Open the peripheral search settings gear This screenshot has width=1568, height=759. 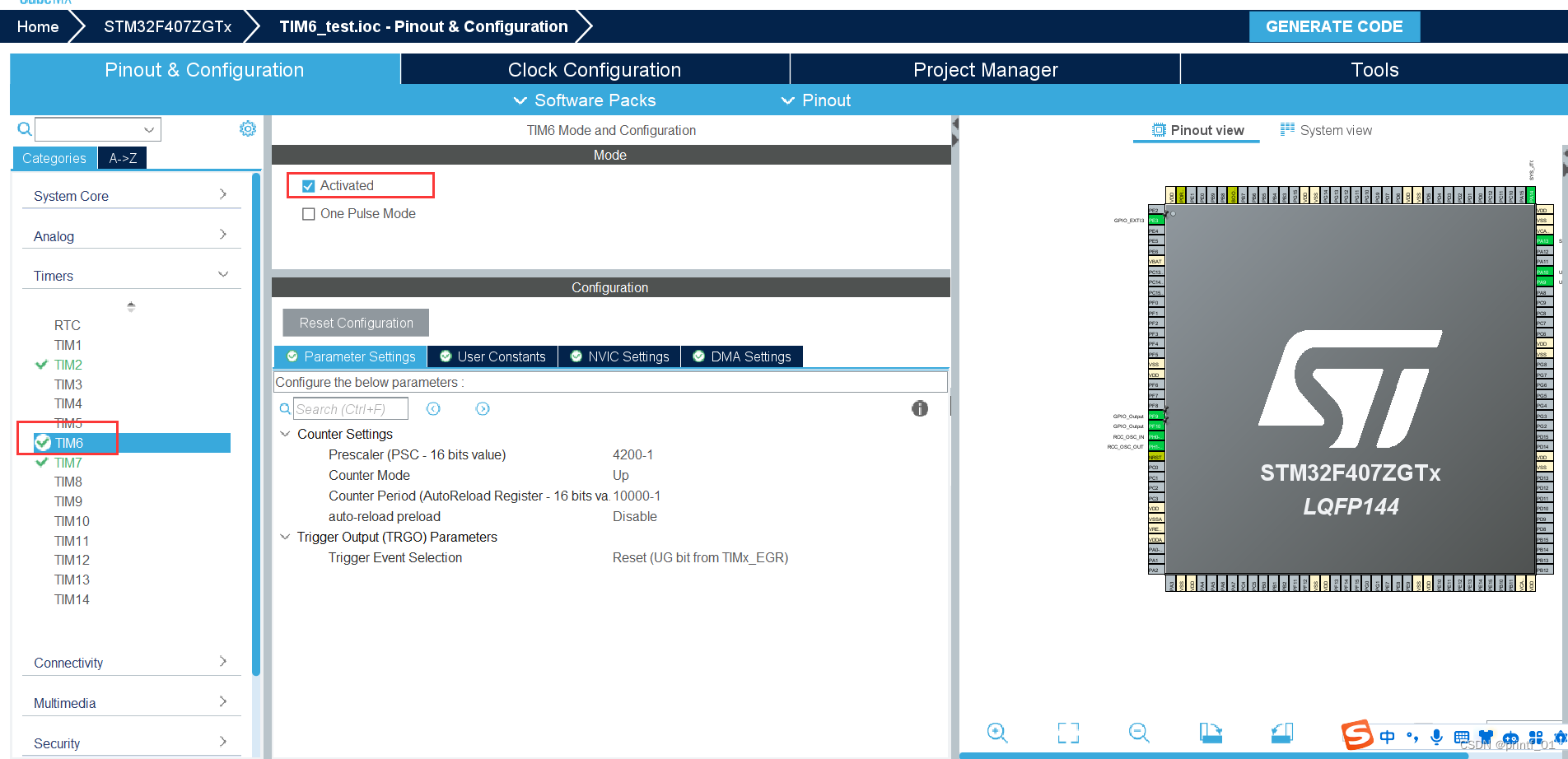pyautogui.click(x=248, y=128)
